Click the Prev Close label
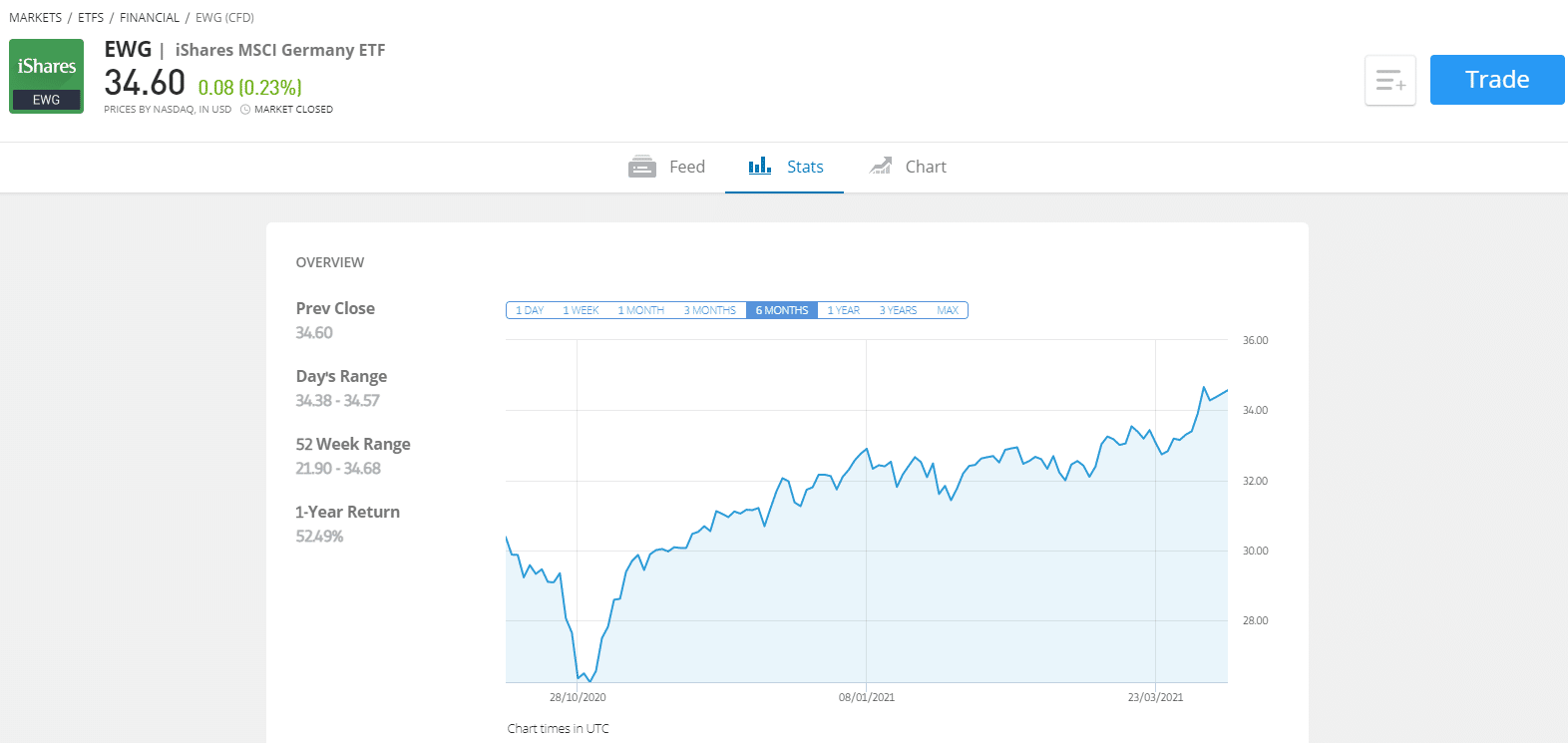The width and height of the screenshot is (1568, 743). (335, 308)
